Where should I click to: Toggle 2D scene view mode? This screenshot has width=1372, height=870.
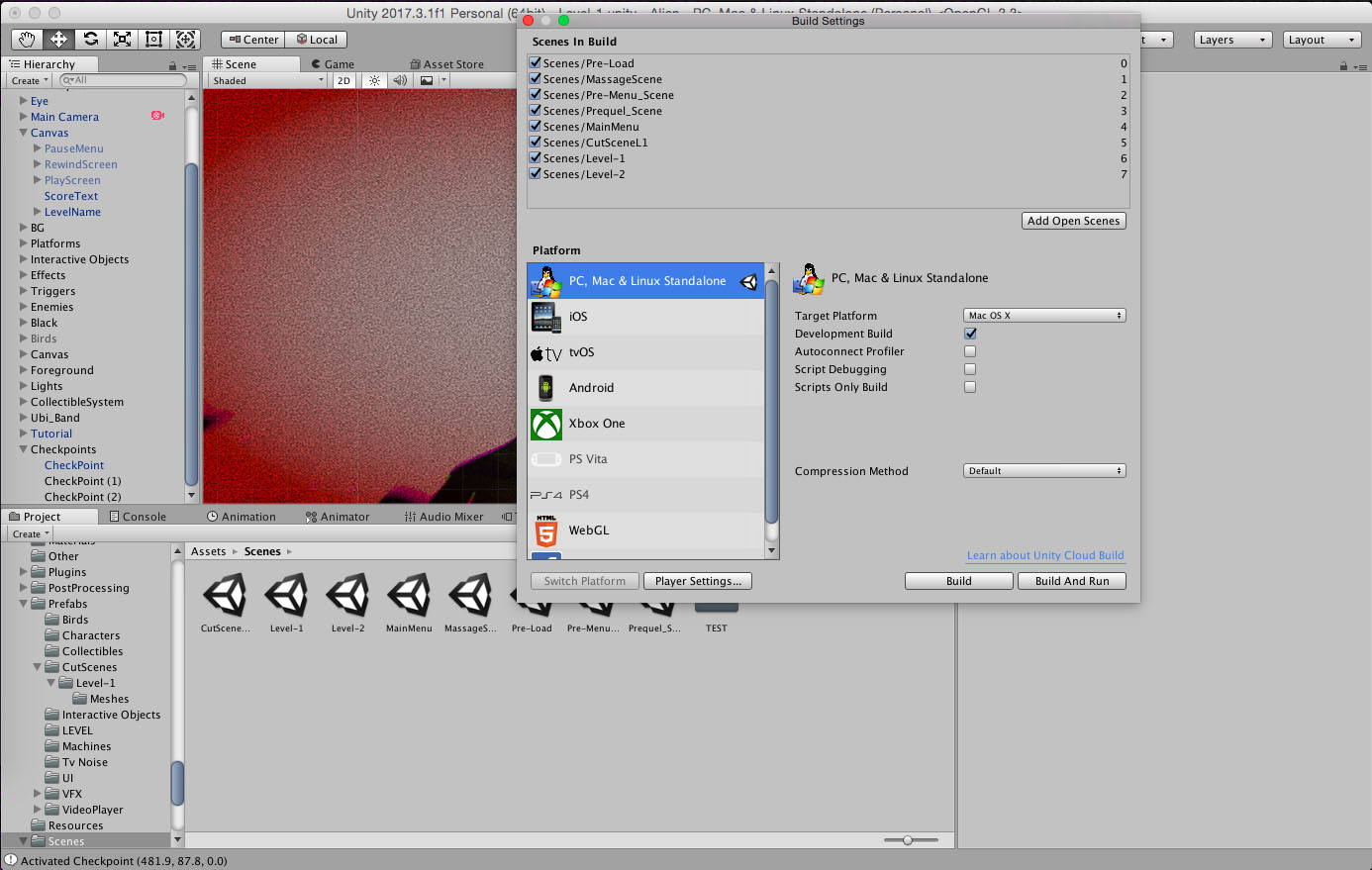point(343,81)
